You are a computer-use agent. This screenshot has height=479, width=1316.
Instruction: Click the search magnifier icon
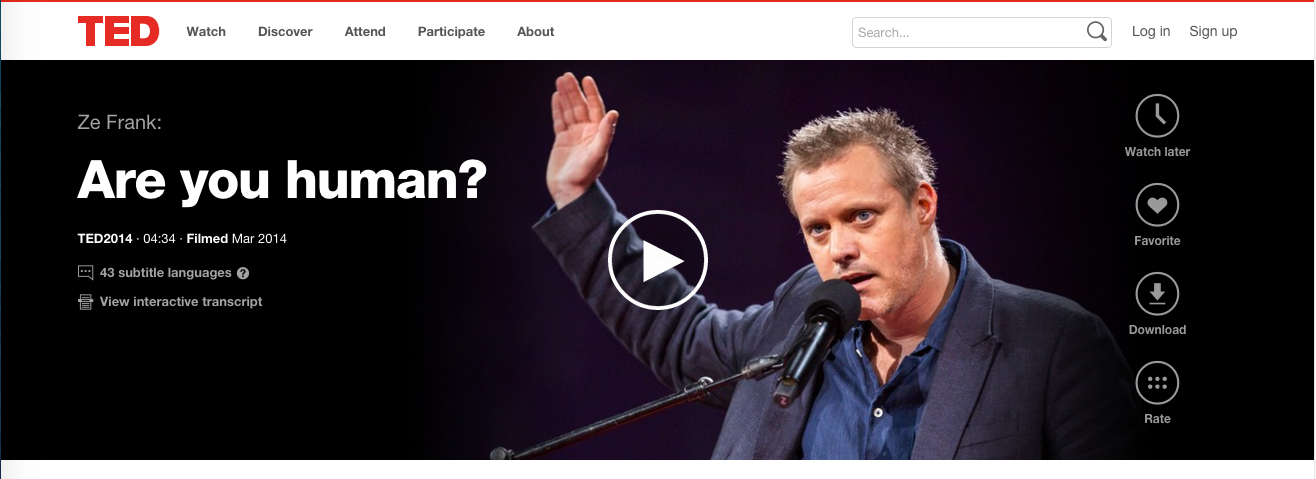coord(1097,32)
